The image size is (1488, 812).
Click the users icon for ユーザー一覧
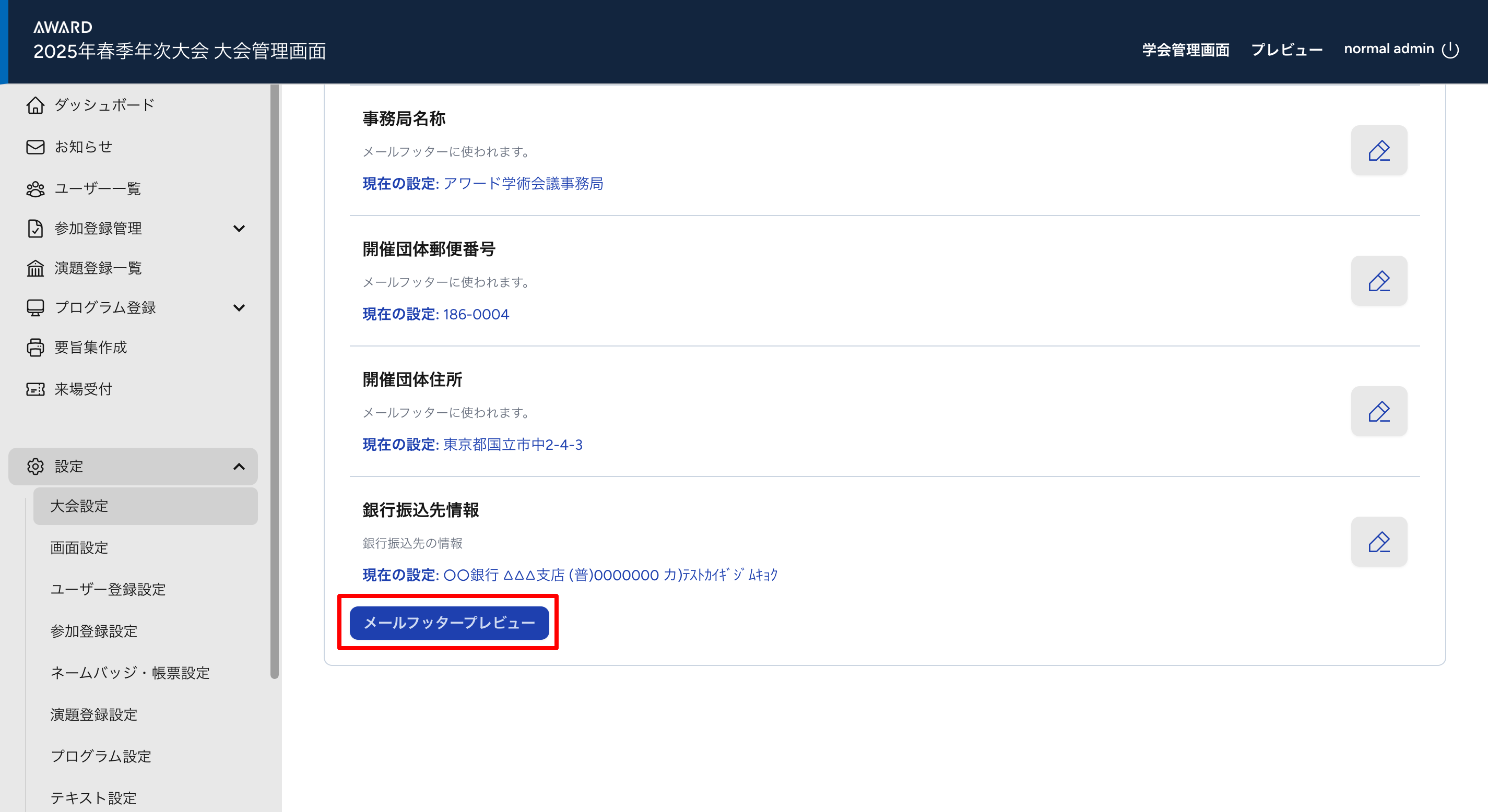[x=35, y=189]
